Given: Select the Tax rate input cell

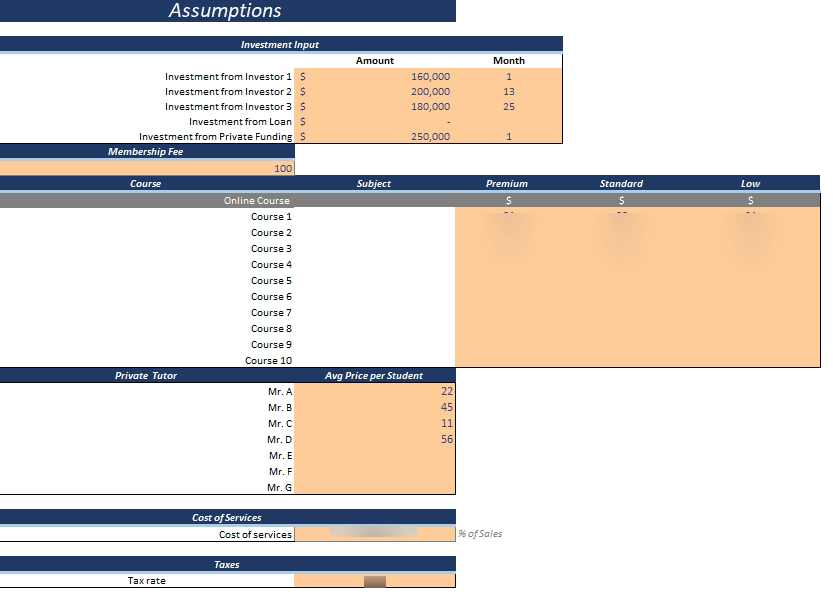Looking at the screenshot, I should pos(375,581).
